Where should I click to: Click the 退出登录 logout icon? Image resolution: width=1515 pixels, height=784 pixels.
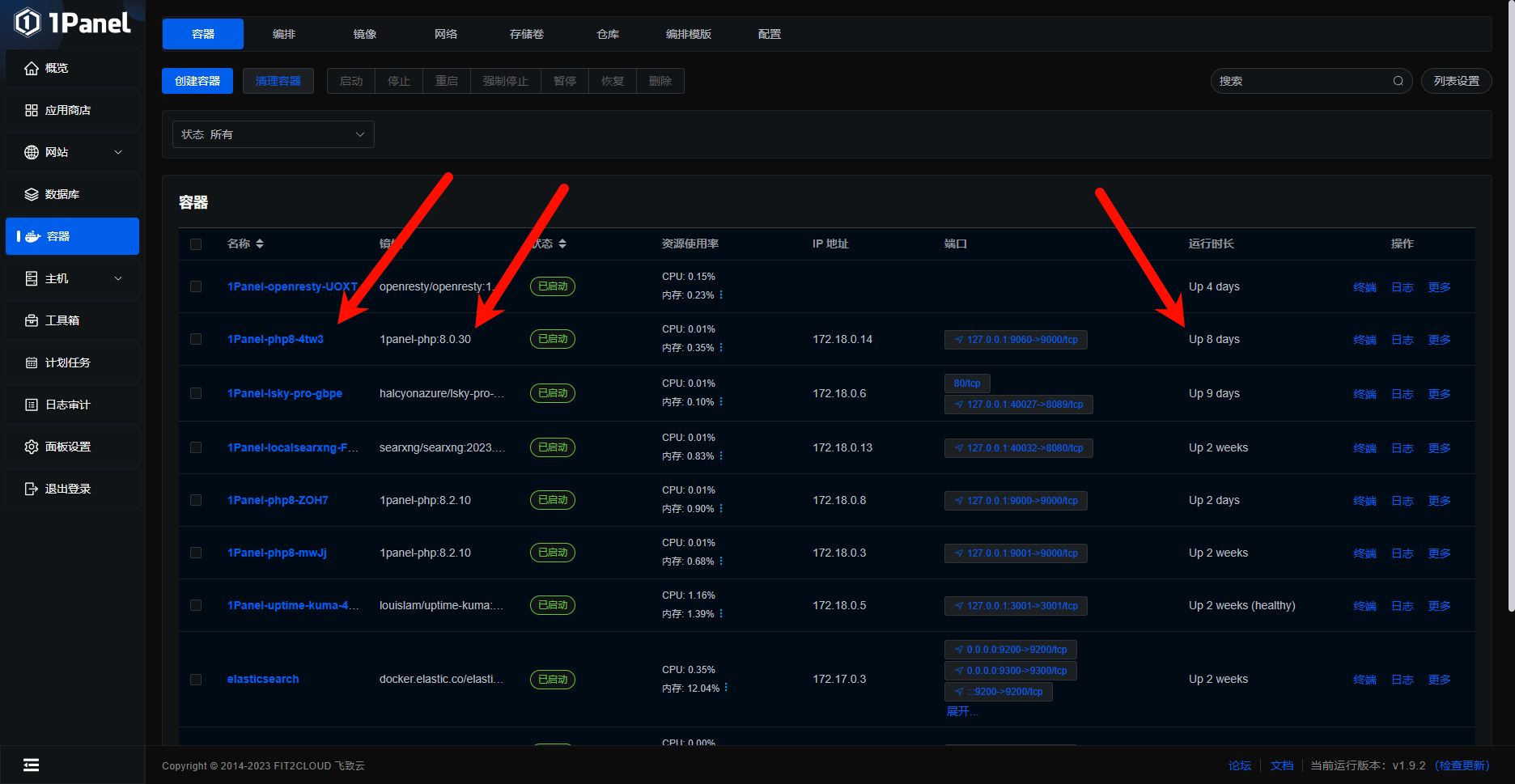32,489
